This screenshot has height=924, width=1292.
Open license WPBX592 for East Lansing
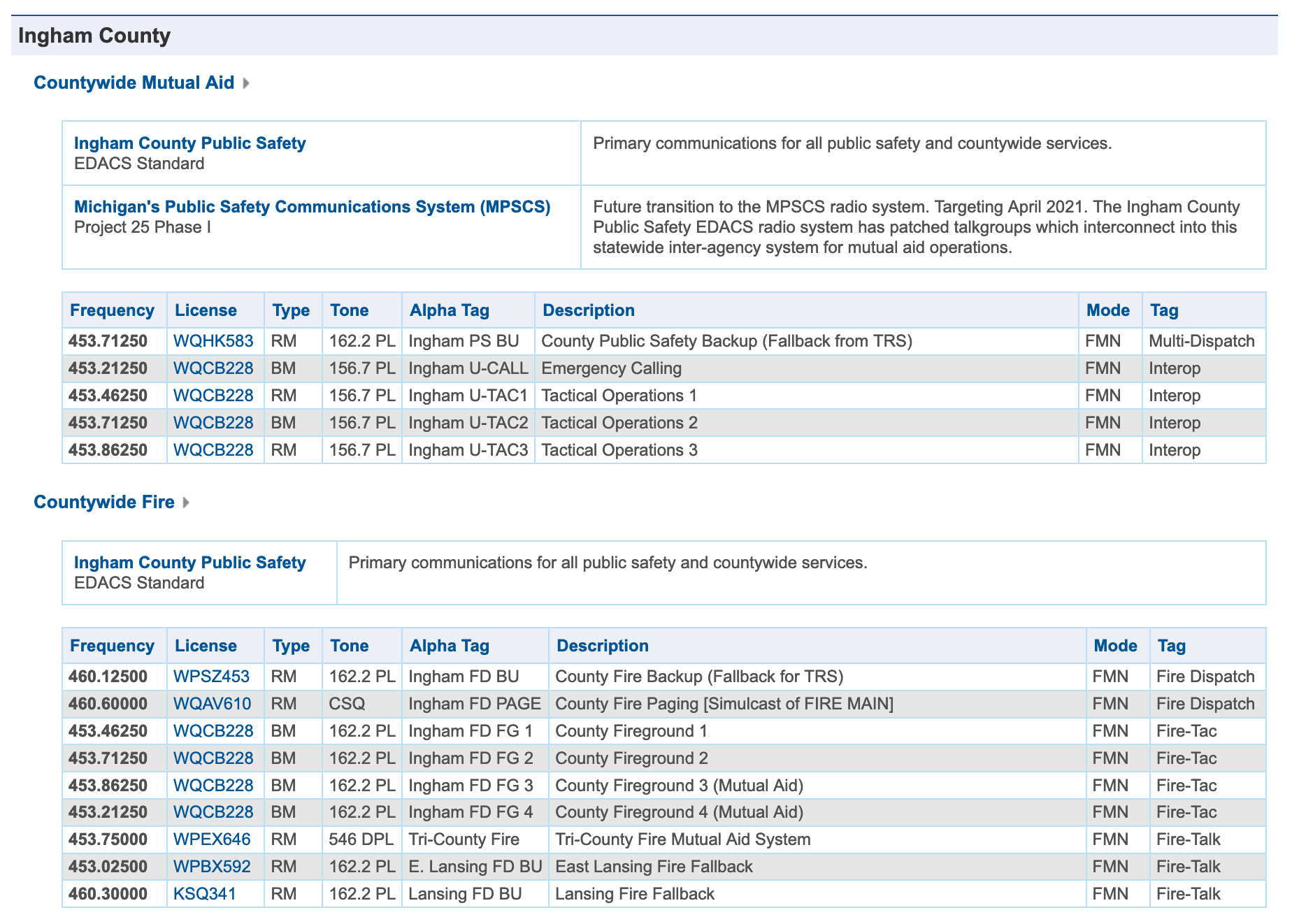[x=212, y=867]
